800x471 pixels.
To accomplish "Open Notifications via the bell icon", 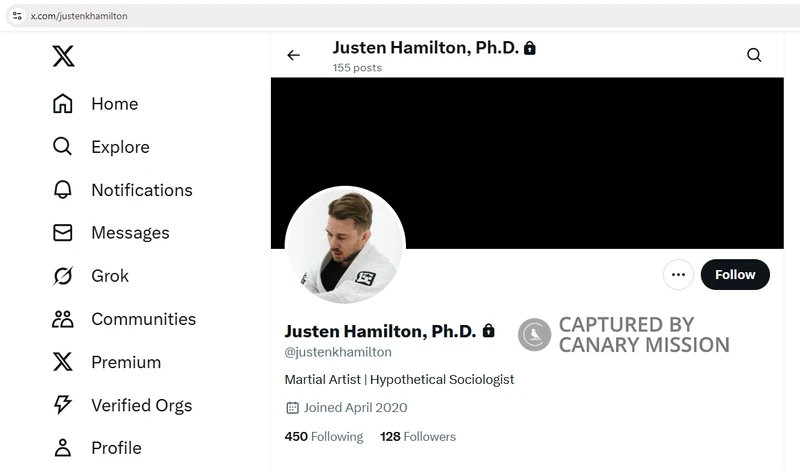I will tap(63, 189).
